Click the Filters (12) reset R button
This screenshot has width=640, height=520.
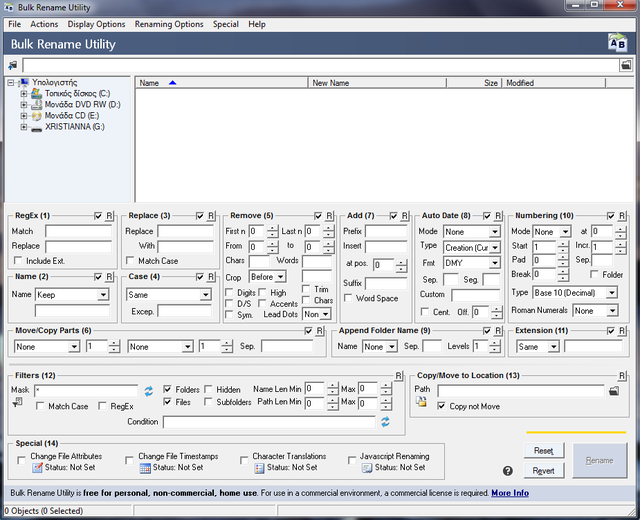(x=398, y=376)
